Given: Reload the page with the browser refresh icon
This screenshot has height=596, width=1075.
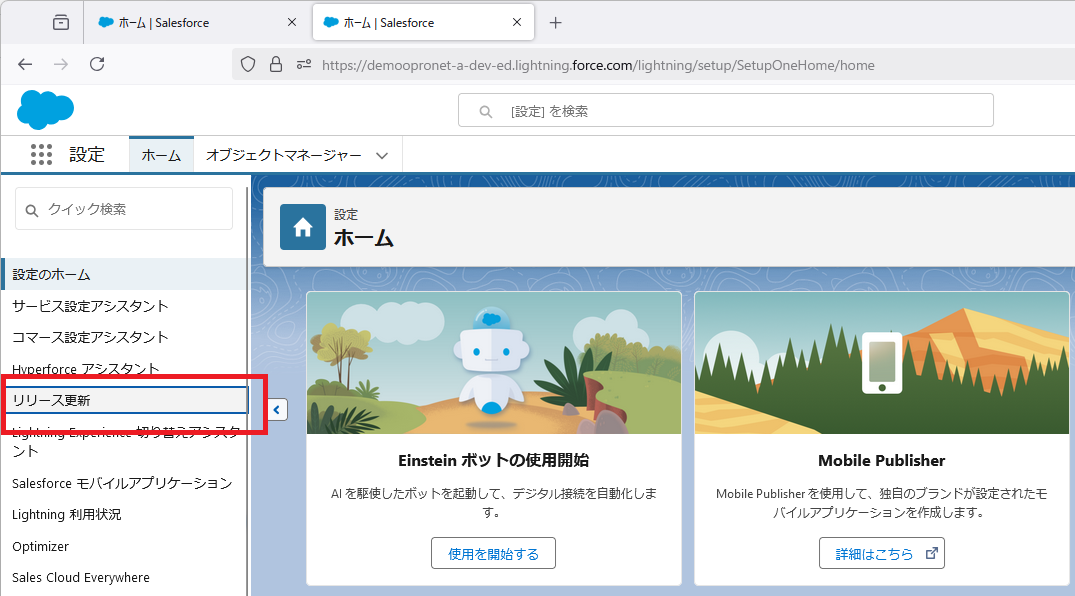Looking at the screenshot, I should pyautogui.click(x=97, y=65).
